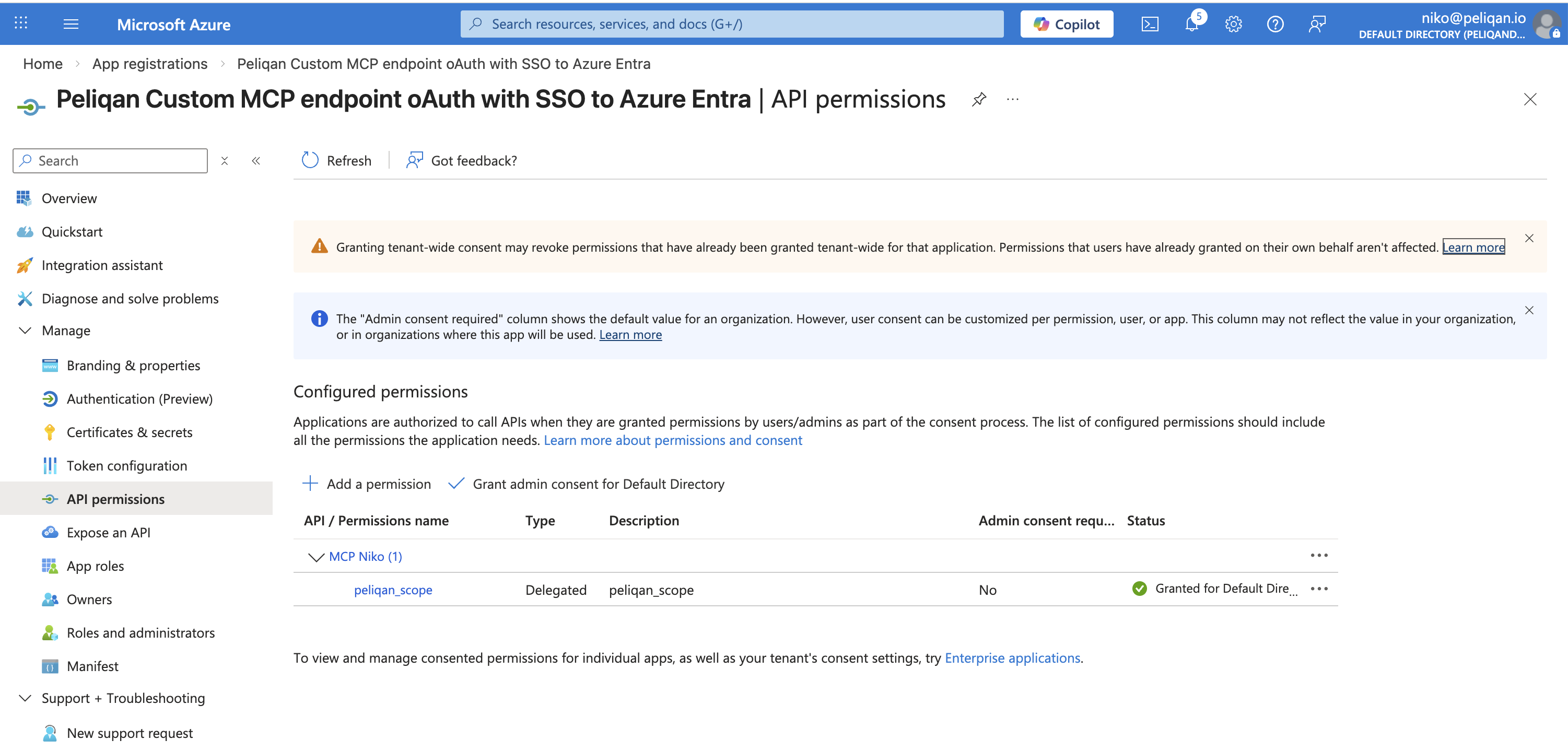1568x752 pixels.
Task: Open the feedback icon in top bar
Action: coord(1317,25)
